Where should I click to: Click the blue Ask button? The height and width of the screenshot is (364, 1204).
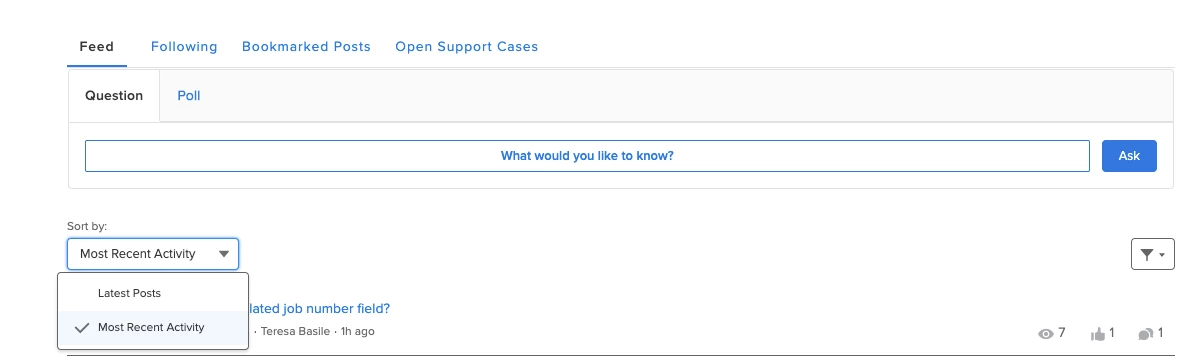pyautogui.click(x=1129, y=156)
